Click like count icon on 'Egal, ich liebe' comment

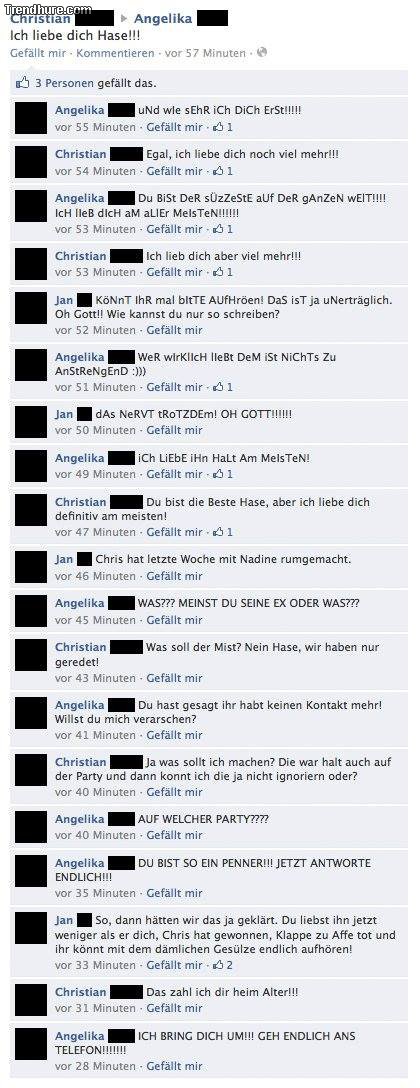222,171
